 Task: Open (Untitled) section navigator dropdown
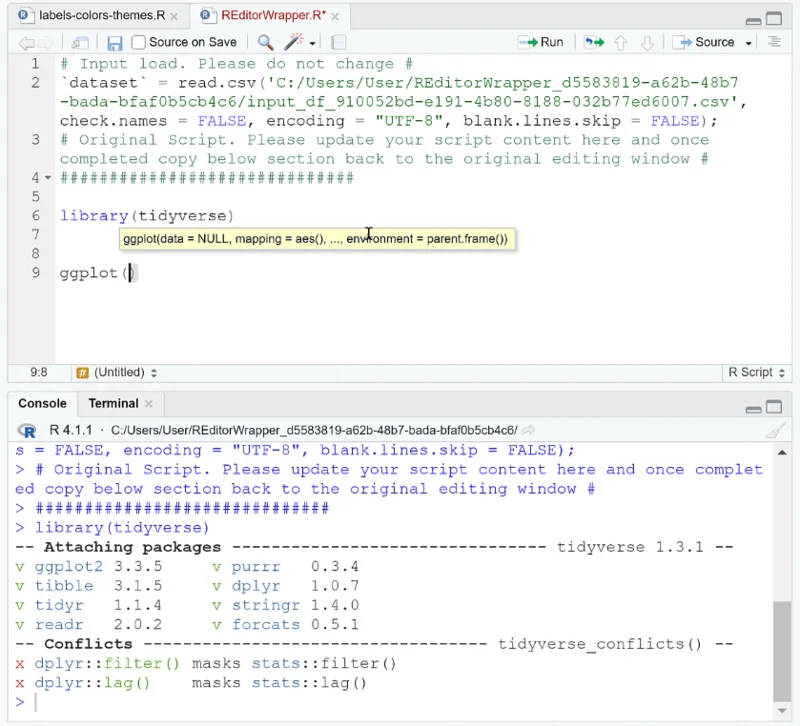click(x=117, y=373)
